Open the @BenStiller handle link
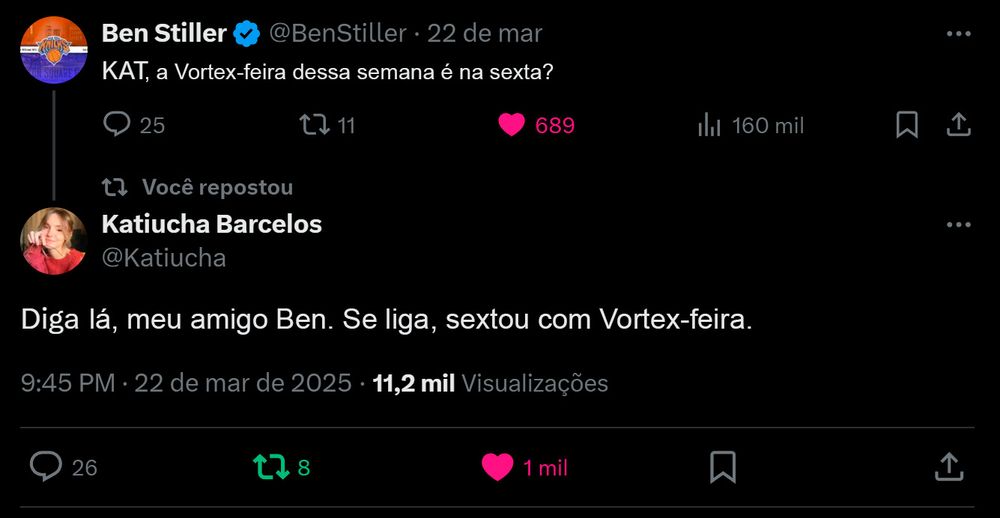This screenshot has height=518, width=1000. (337, 33)
